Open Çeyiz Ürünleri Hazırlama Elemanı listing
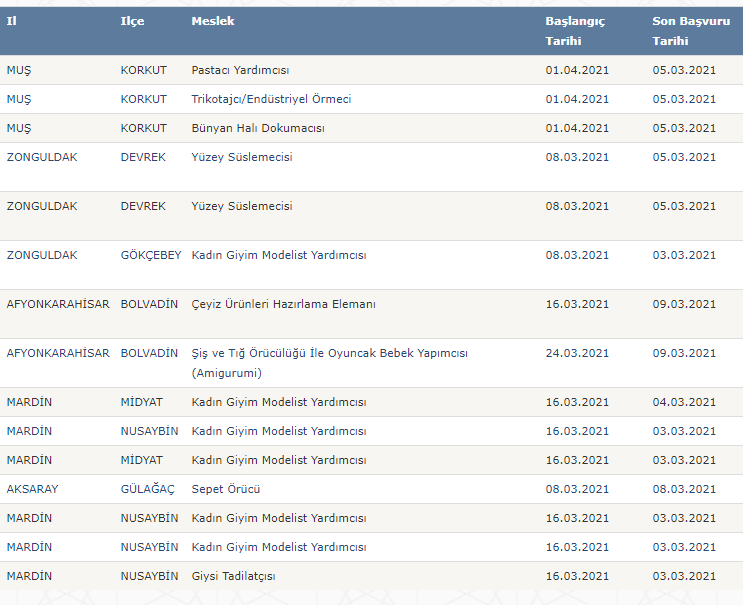Image resolution: width=743 pixels, height=605 pixels. (283, 304)
